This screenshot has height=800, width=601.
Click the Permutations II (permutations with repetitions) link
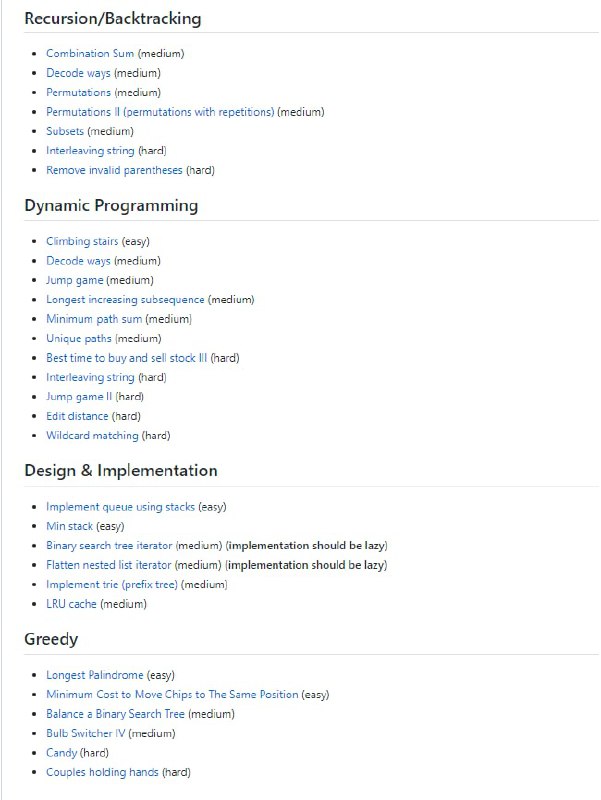tap(160, 112)
